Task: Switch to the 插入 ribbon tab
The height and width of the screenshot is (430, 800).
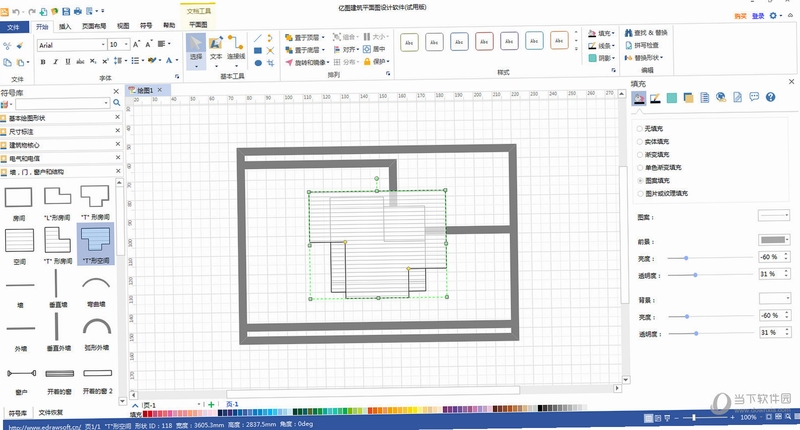Action: tap(65, 26)
